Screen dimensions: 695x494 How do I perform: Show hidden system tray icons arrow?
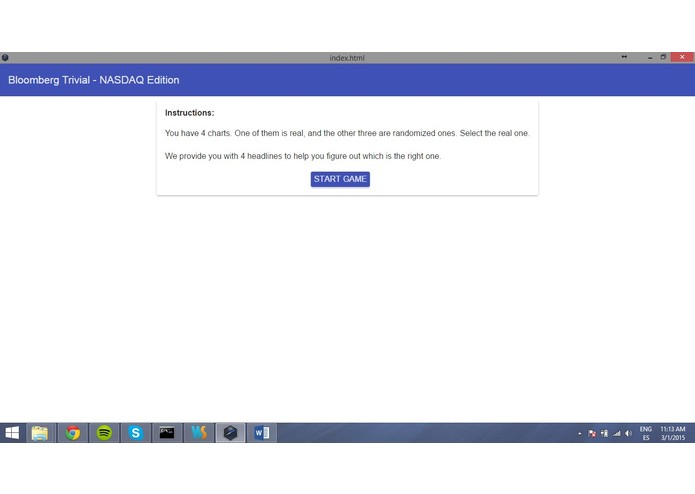point(579,434)
